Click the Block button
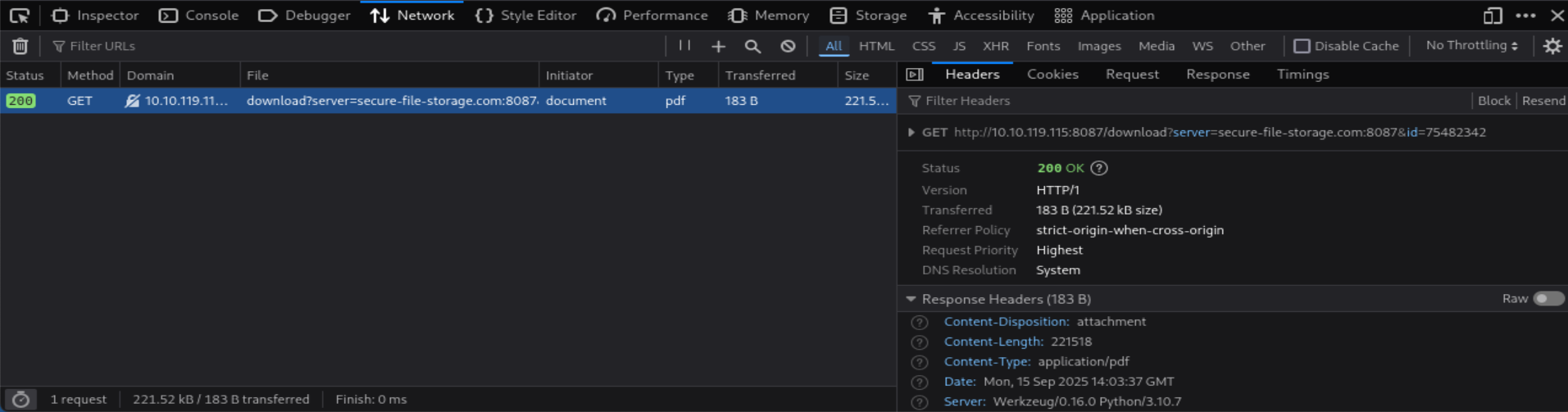This screenshot has width=1568, height=412. click(x=1493, y=101)
